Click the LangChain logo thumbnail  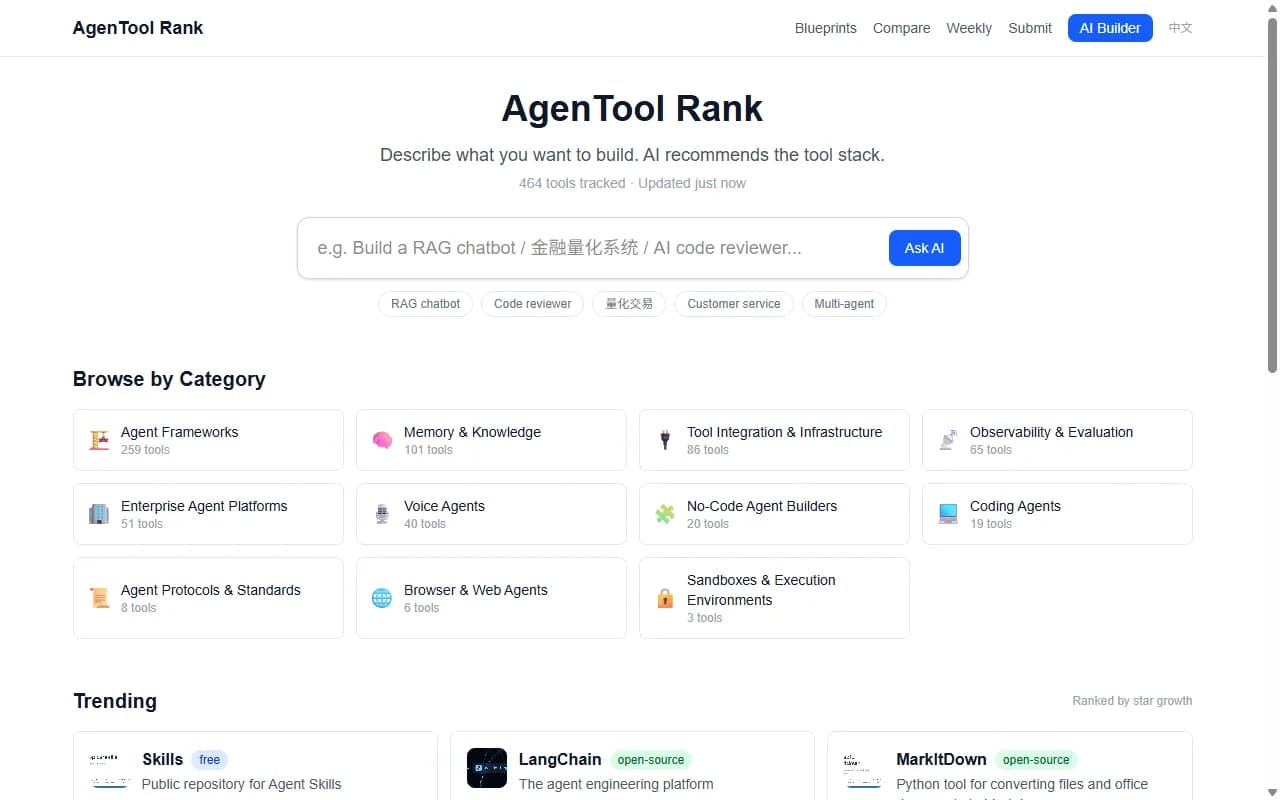click(487, 768)
